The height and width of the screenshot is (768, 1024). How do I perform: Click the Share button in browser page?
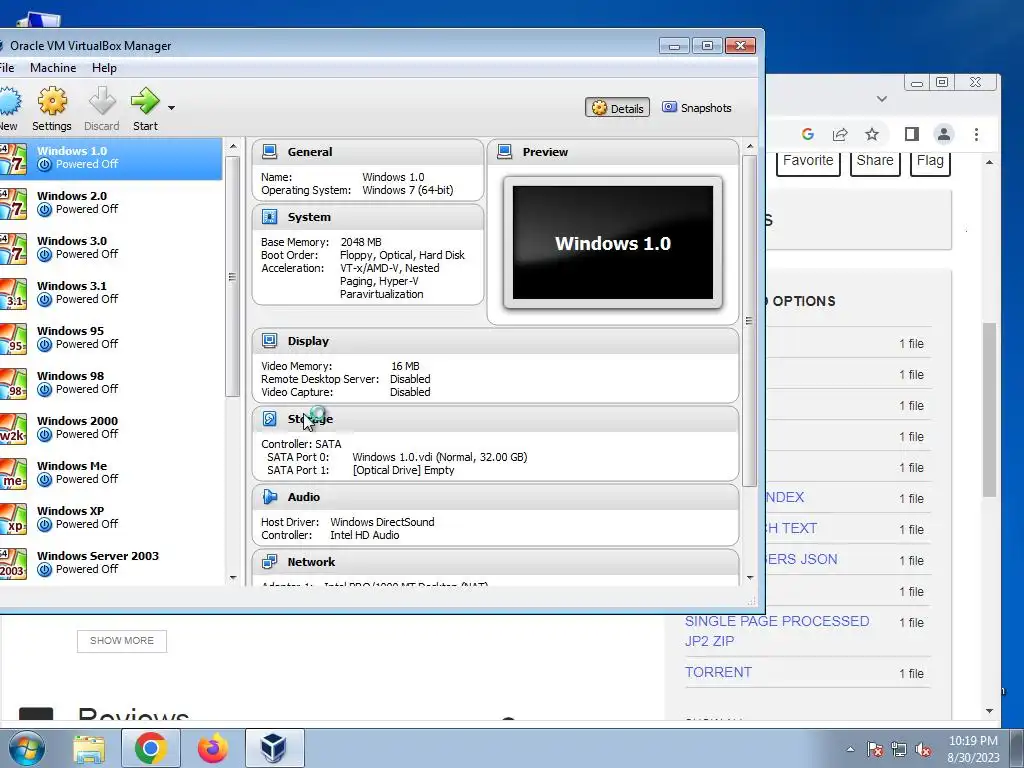874,161
